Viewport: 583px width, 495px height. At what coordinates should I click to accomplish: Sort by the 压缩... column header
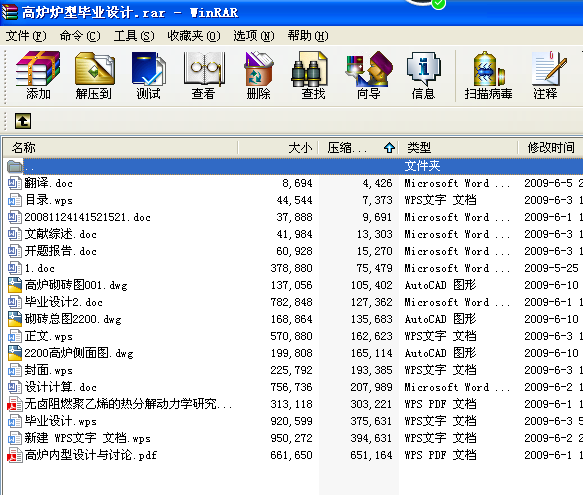pos(358,148)
